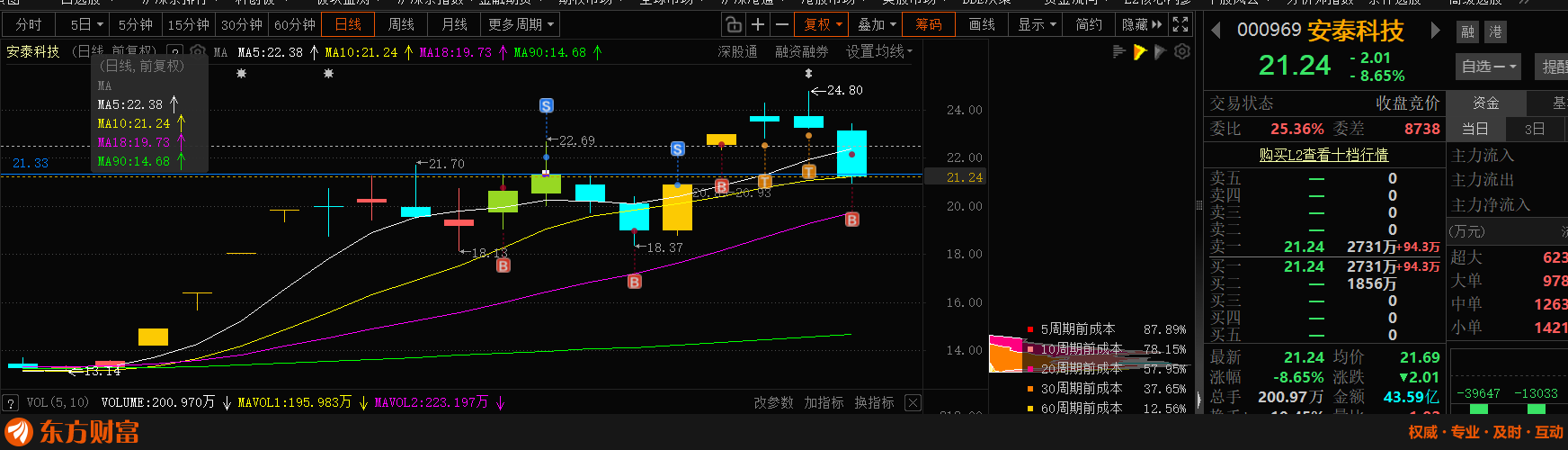Click 改参数 button

point(773,403)
